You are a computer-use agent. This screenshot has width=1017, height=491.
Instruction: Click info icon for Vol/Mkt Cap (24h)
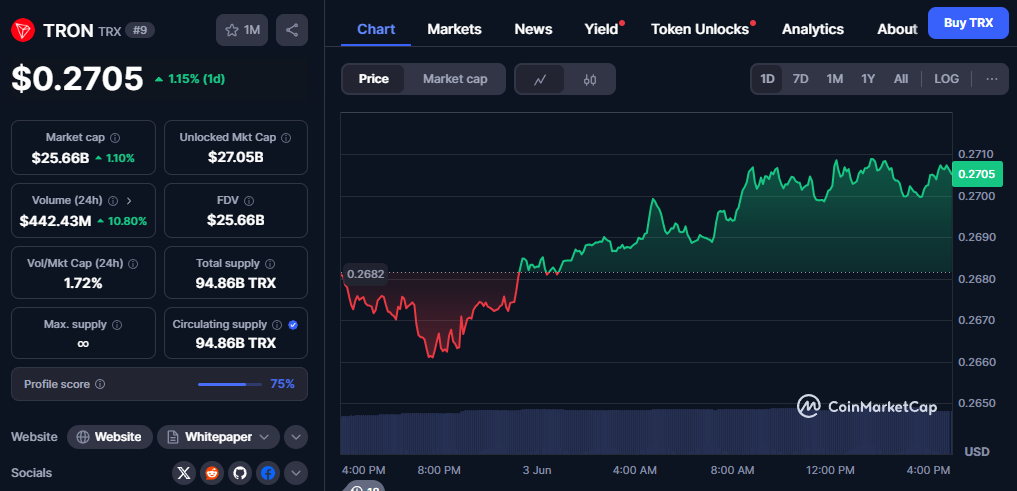click(133, 263)
